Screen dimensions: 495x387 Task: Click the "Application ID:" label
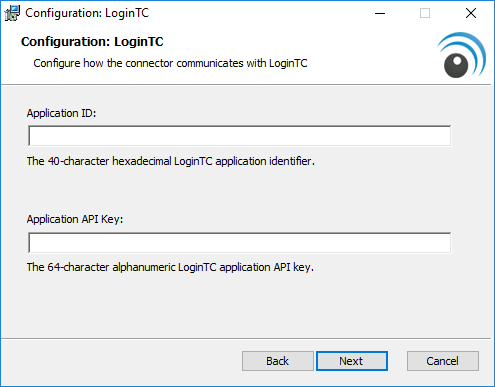61,113
